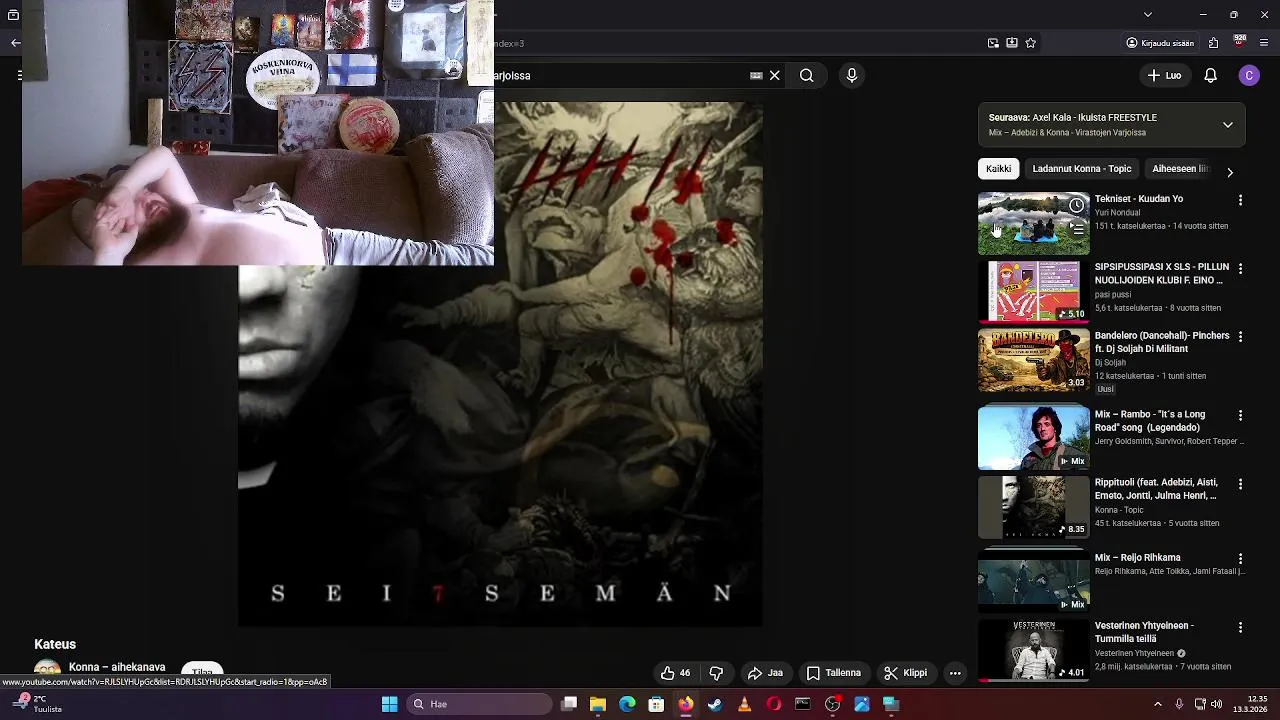The height and width of the screenshot is (720, 1280).
Task: Open the terminal from the taskbar
Action: click(802, 704)
